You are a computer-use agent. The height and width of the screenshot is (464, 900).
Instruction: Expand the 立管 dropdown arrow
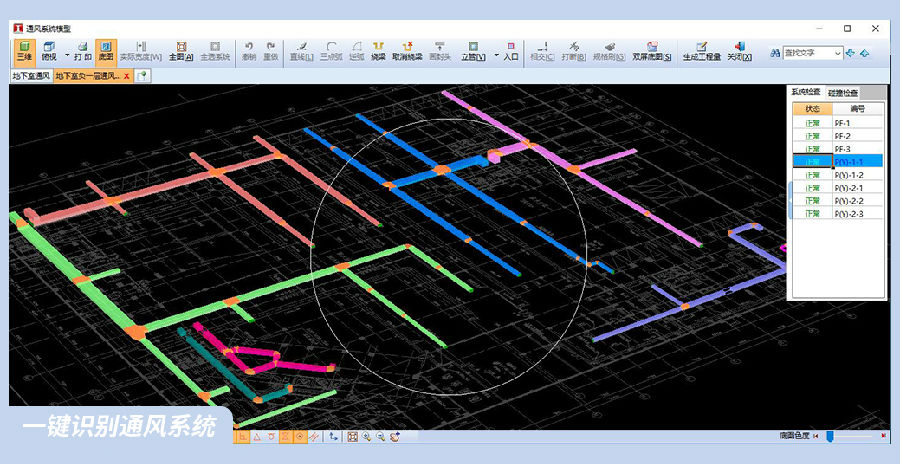tap(496, 56)
